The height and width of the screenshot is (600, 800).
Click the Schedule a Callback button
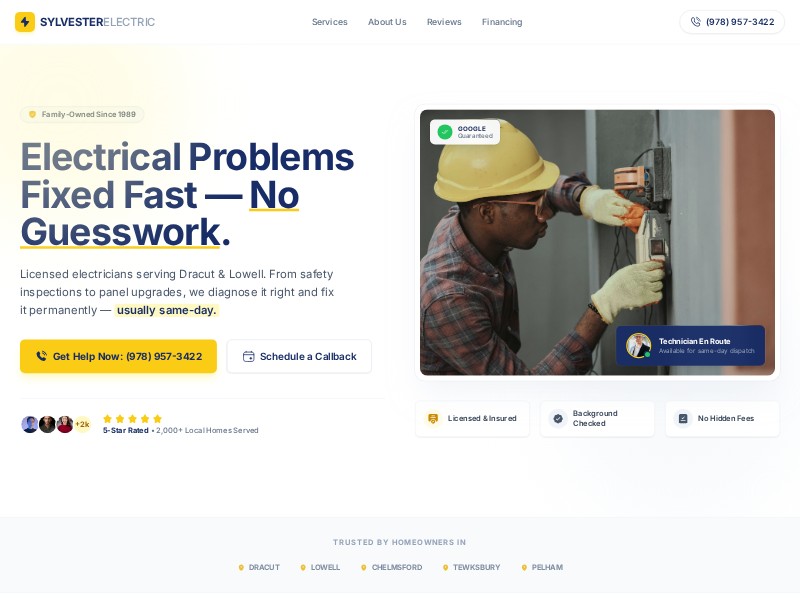[x=299, y=356]
